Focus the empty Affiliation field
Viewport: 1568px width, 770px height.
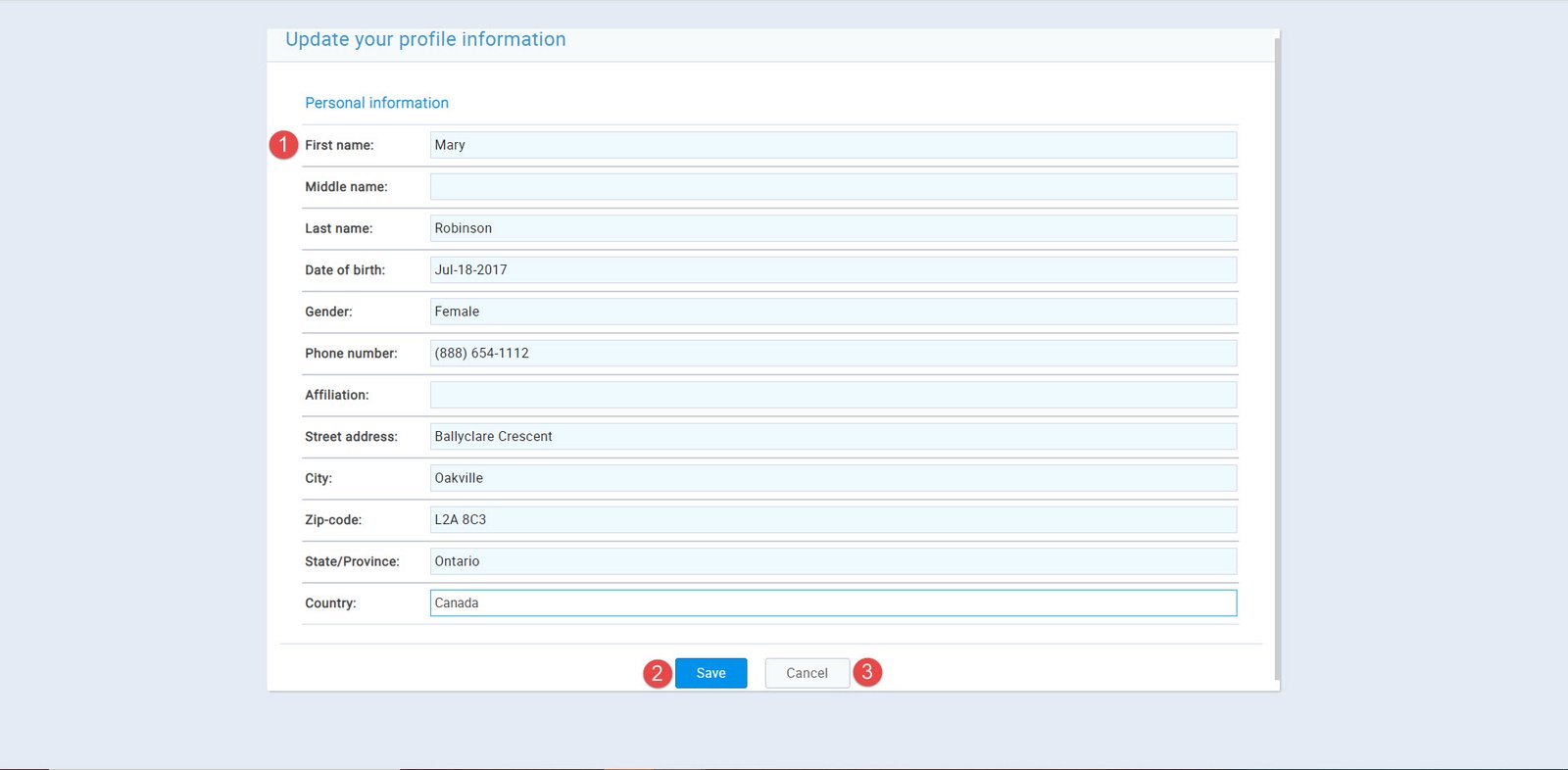(x=832, y=395)
